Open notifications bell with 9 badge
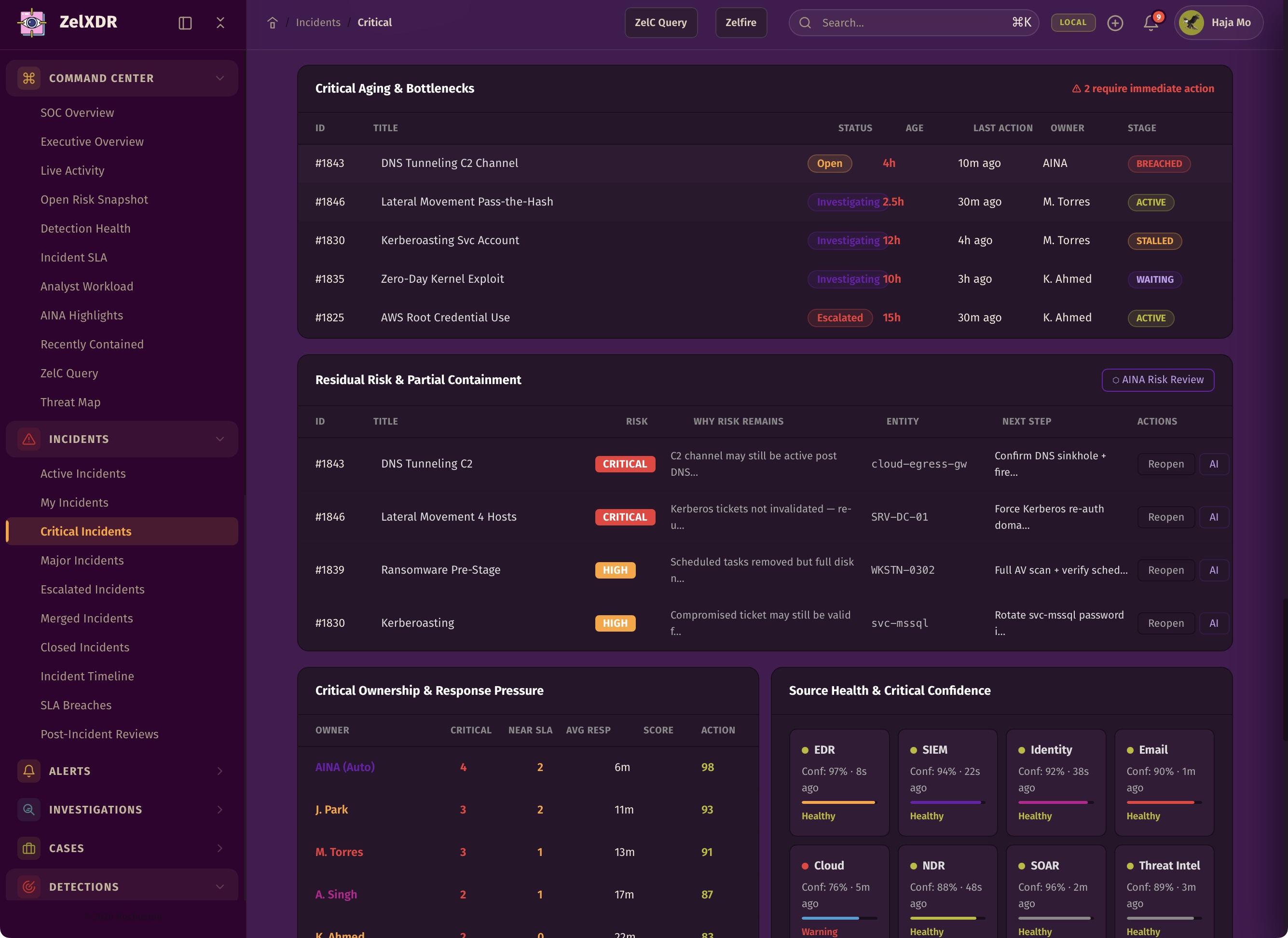 coord(1151,23)
